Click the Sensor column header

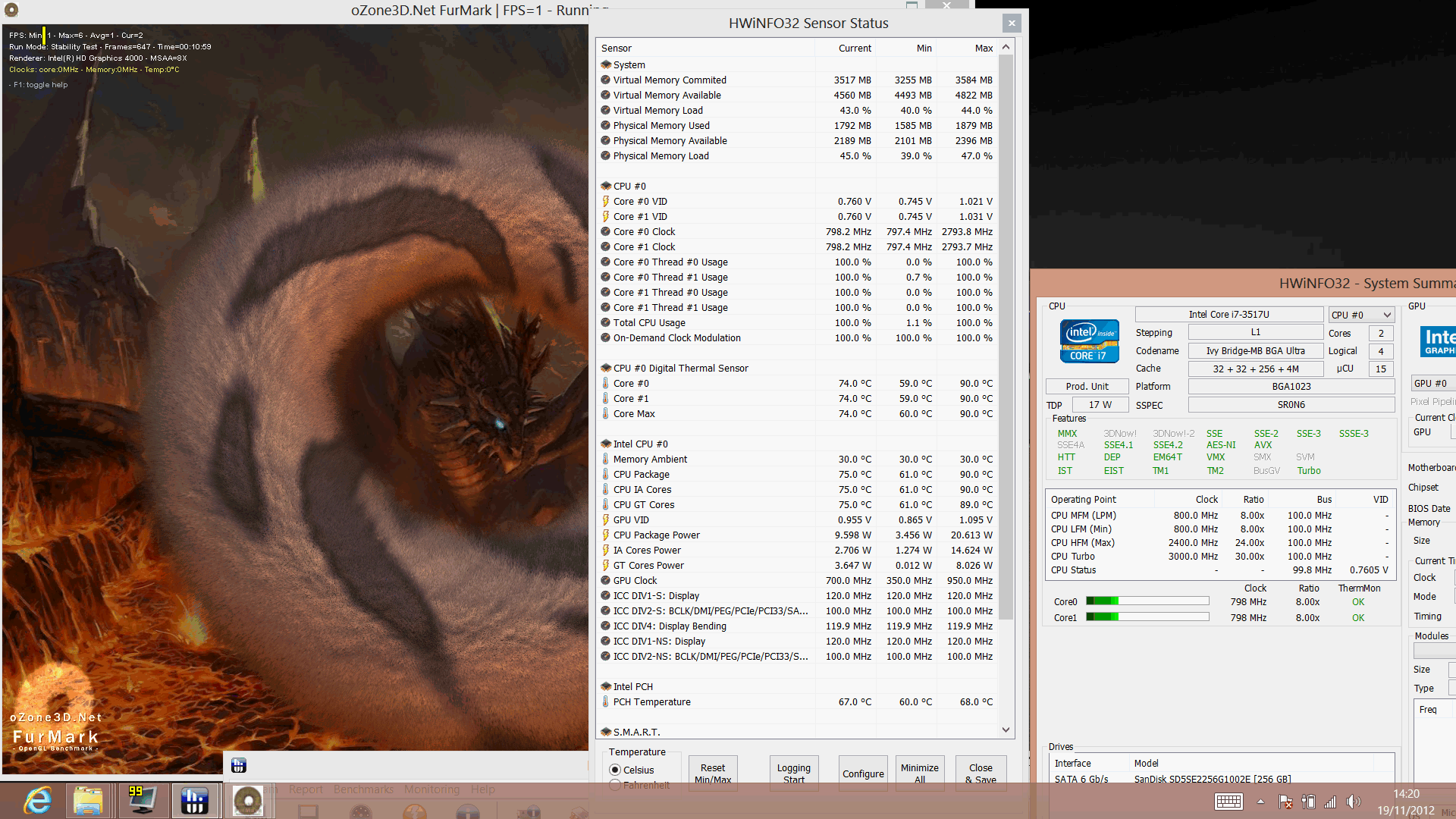click(705, 48)
